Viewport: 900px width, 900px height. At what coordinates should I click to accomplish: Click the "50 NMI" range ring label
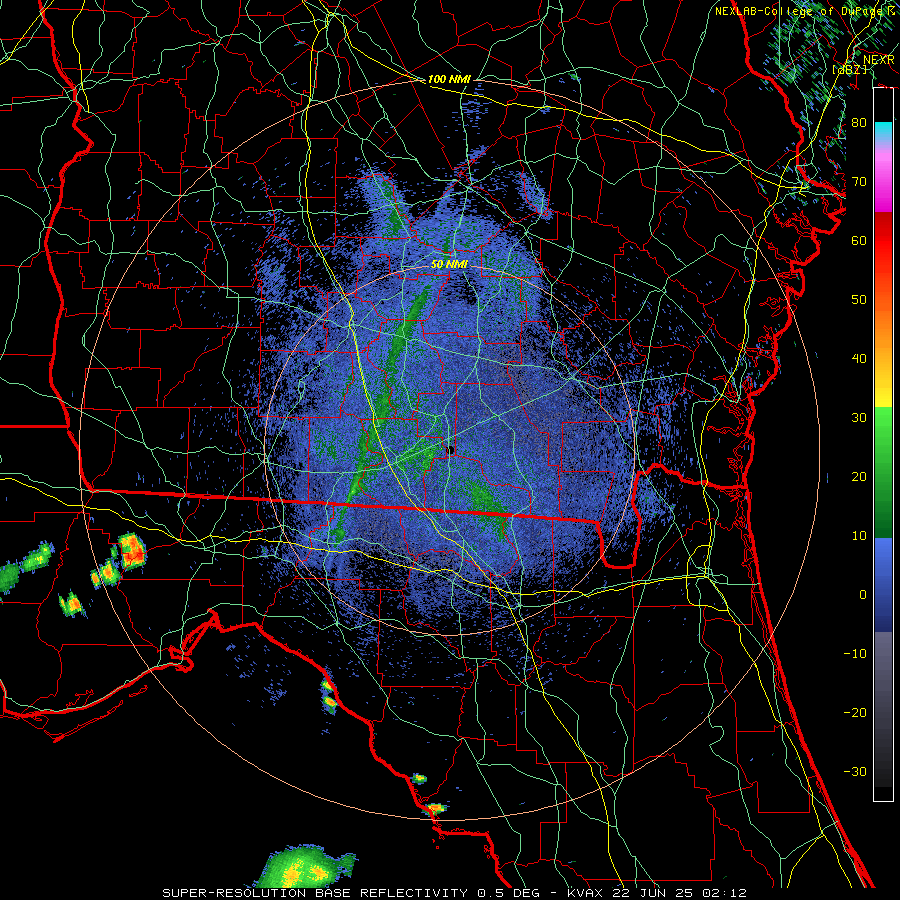tap(449, 265)
